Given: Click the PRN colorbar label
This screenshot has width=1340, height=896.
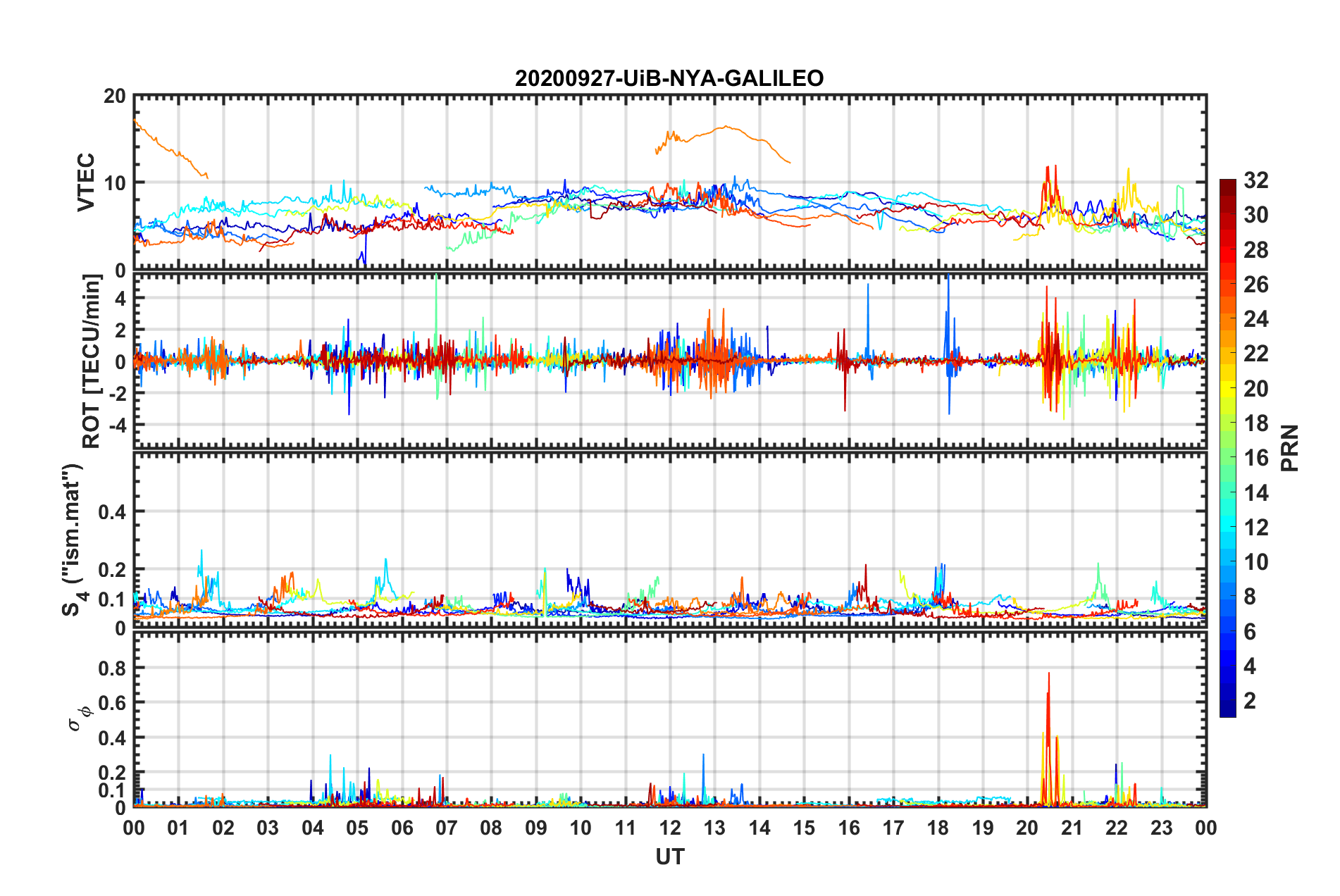Looking at the screenshot, I should pos(1290,448).
